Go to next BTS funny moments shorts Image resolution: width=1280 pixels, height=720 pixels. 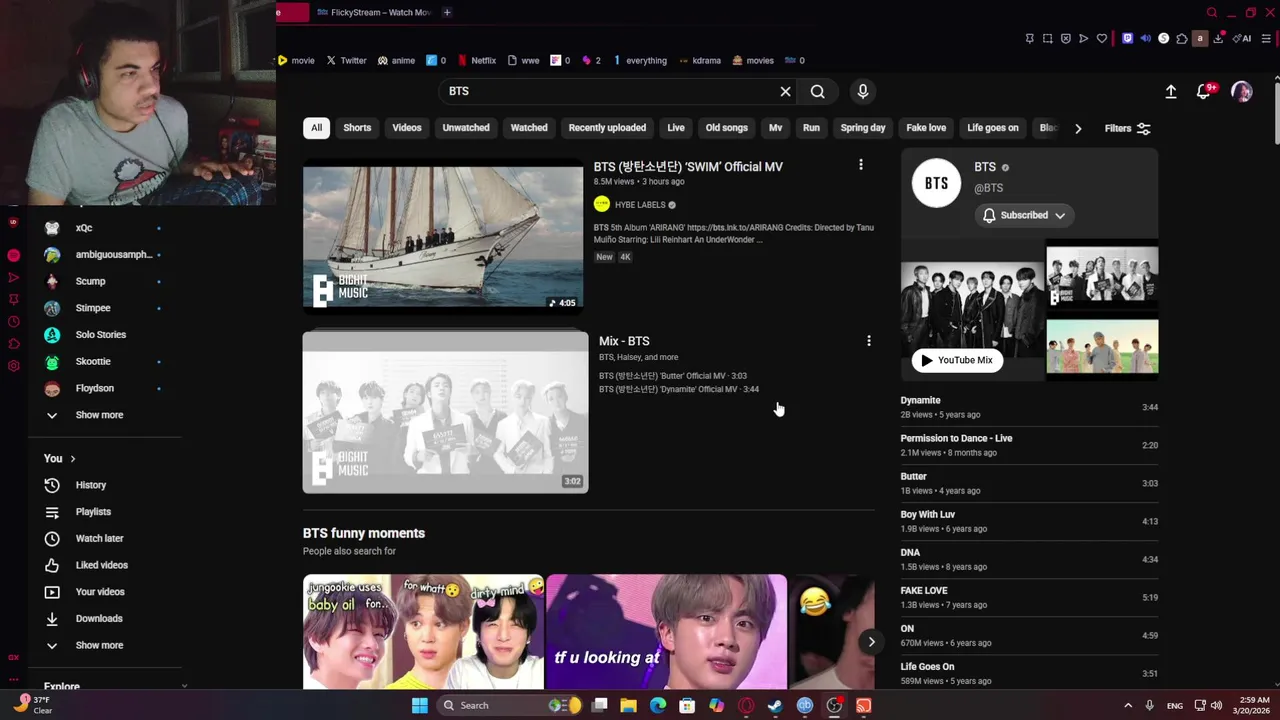click(871, 642)
